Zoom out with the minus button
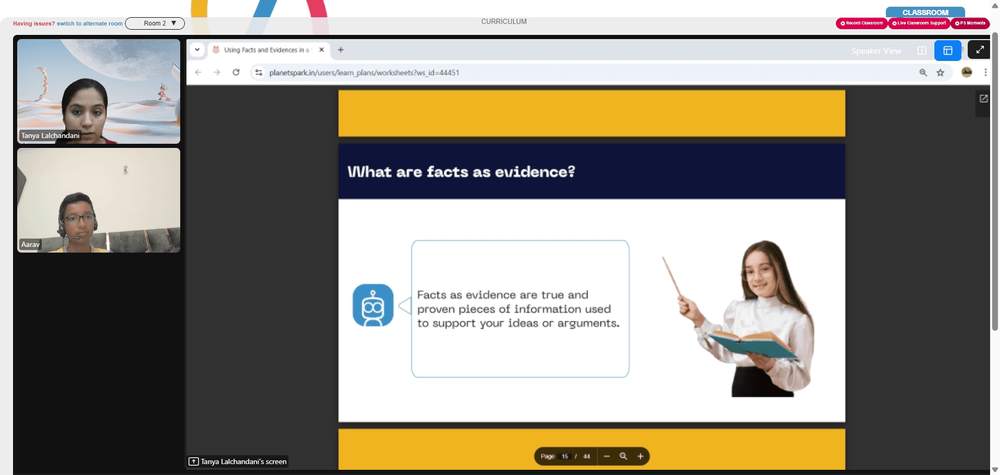Viewport: 1000px width, 475px height. (x=607, y=457)
